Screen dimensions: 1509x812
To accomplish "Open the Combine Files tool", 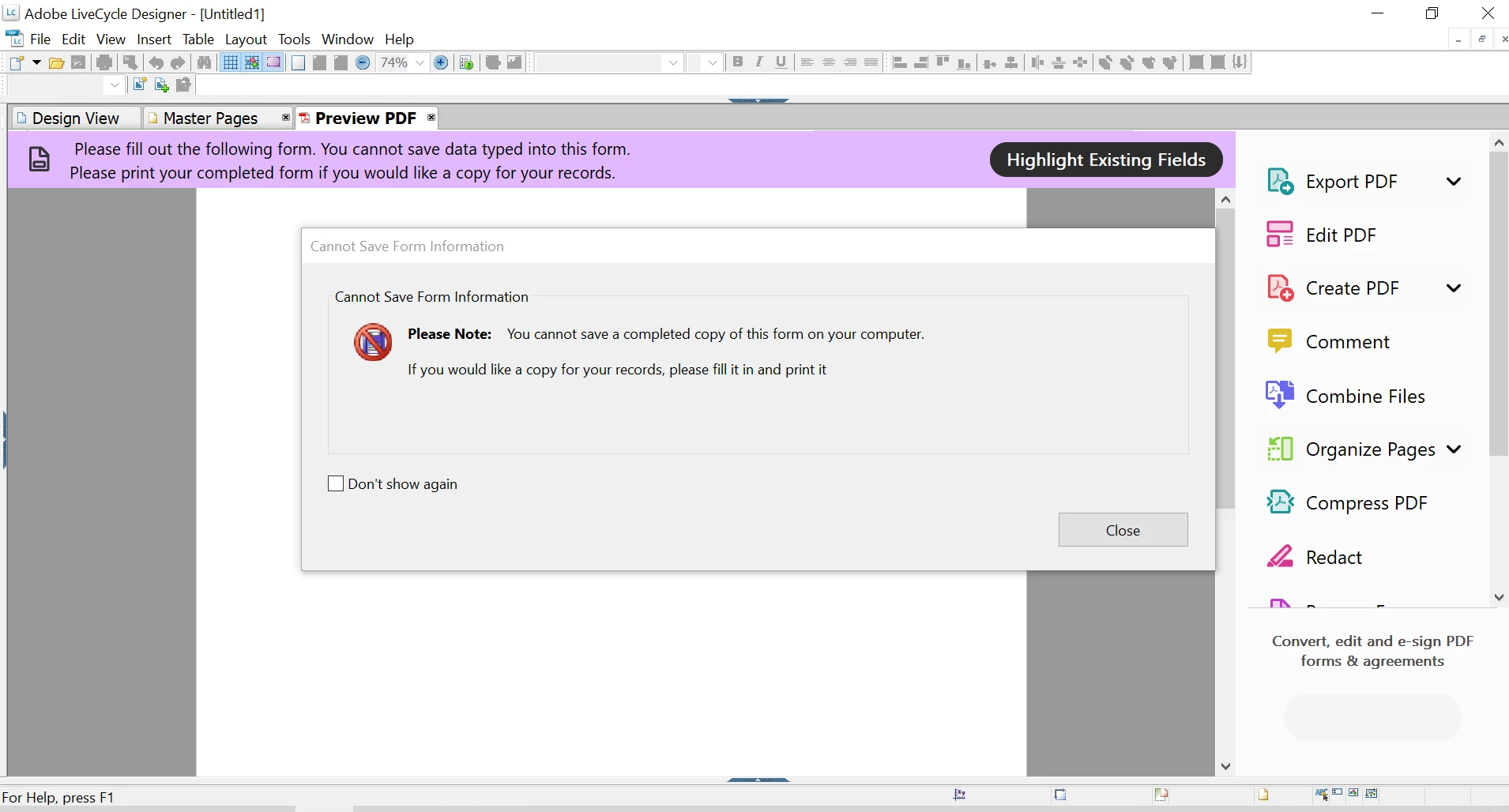I will [x=1365, y=396].
